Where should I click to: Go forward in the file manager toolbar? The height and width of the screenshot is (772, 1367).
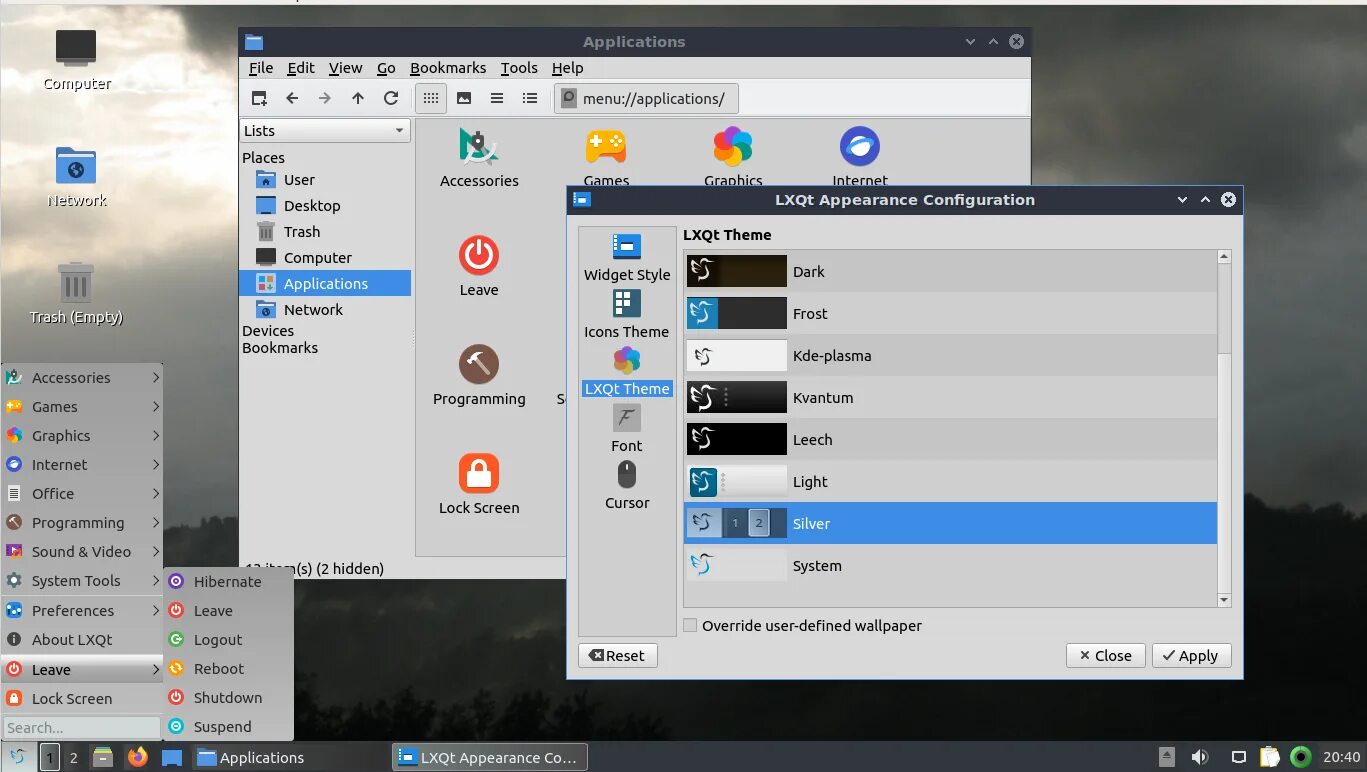pyautogui.click(x=325, y=98)
